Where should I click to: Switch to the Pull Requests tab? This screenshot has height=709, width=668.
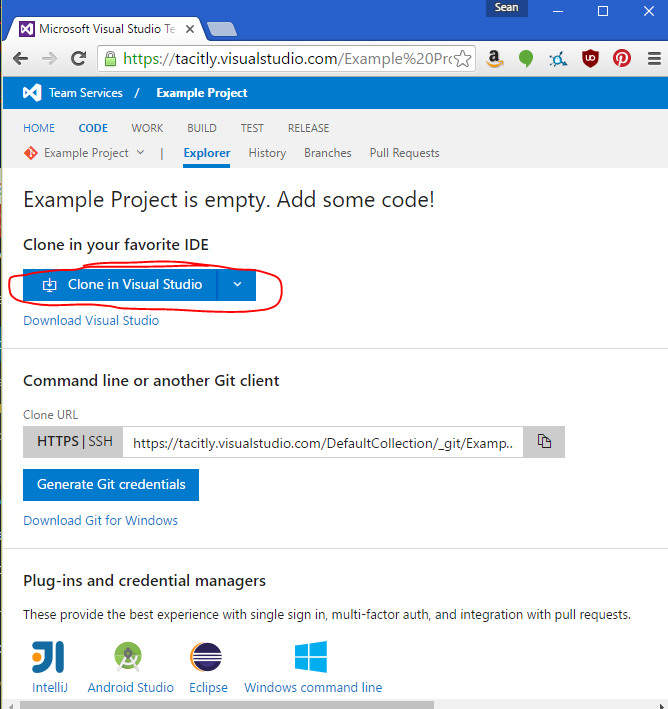pos(404,153)
